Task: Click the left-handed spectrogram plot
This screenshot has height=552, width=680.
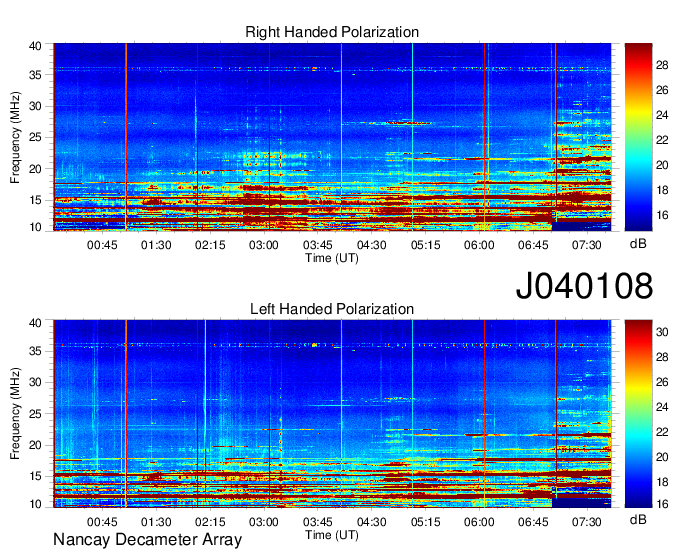Action: click(x=332, y=414)
